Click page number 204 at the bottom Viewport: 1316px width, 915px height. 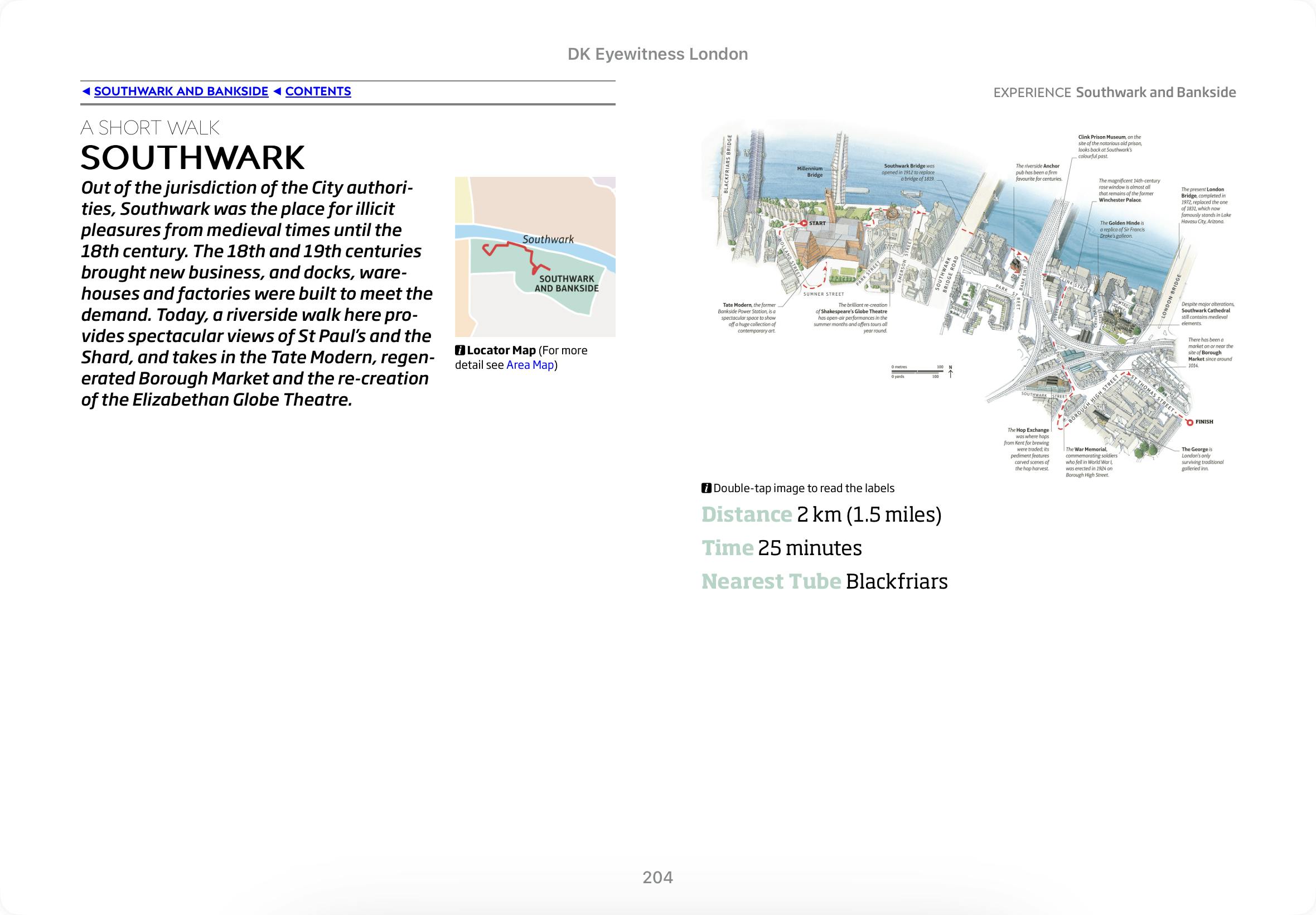tap(657, 877)
